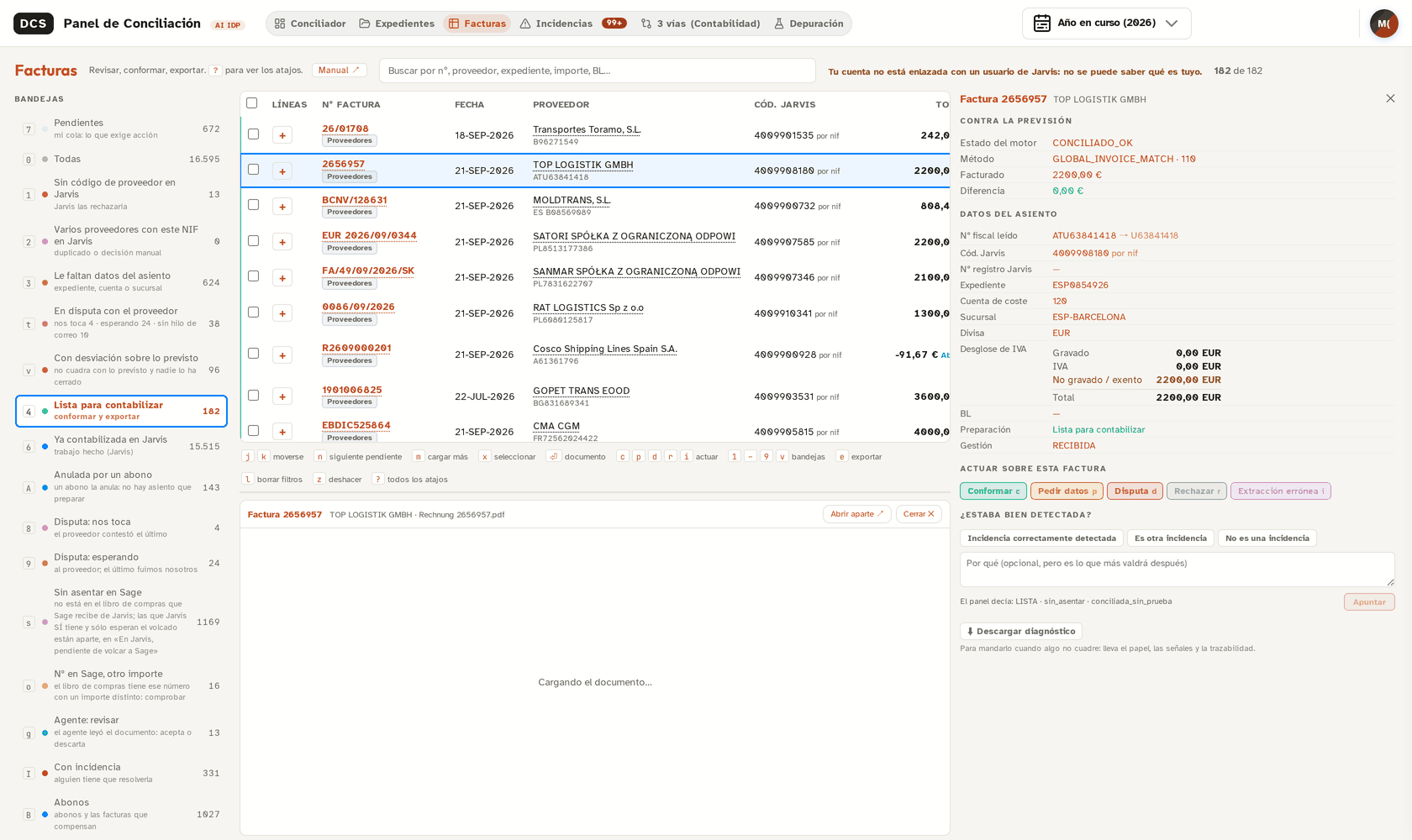Select the Pendientes tray
This screenshot has width=1412, height=840.
[121, 129]
